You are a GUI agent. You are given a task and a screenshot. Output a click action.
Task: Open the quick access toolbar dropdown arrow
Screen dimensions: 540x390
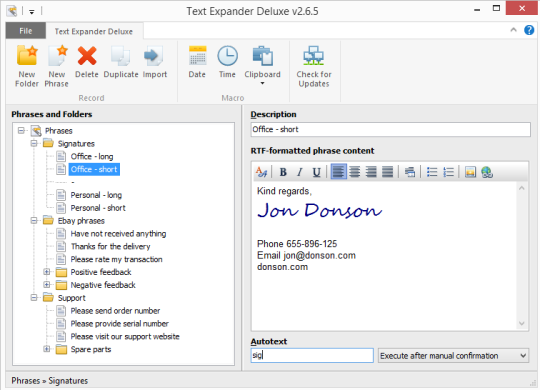[31, 12]
